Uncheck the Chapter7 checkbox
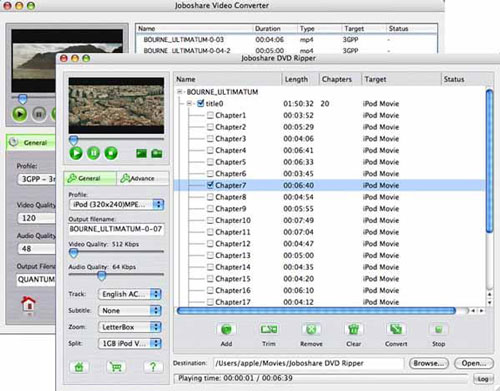Image resolution: width=500 pixels, height=391 pixels. (x=210, y=185)
